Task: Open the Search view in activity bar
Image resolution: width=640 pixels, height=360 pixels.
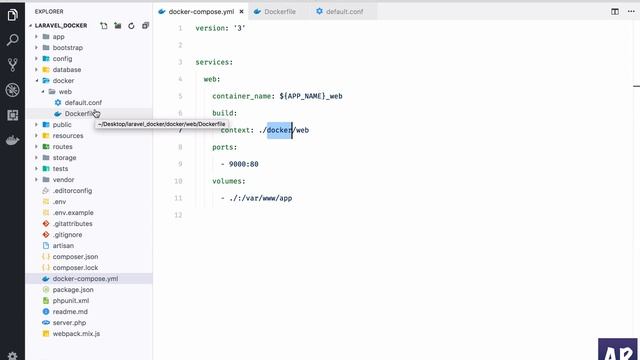Action: coord(12,40)
